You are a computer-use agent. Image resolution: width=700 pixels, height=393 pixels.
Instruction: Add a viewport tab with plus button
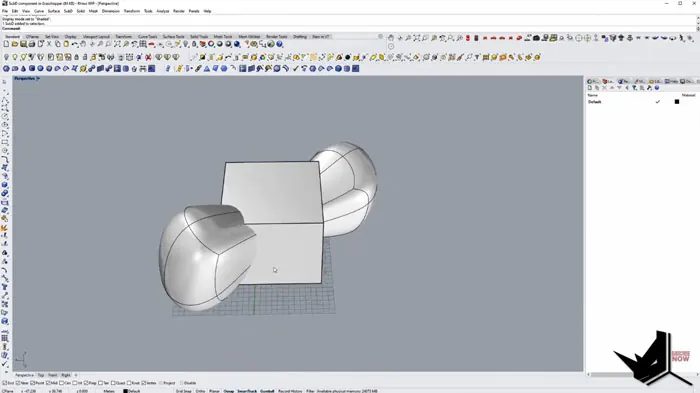pyautogui.click(x=76, y=375)
